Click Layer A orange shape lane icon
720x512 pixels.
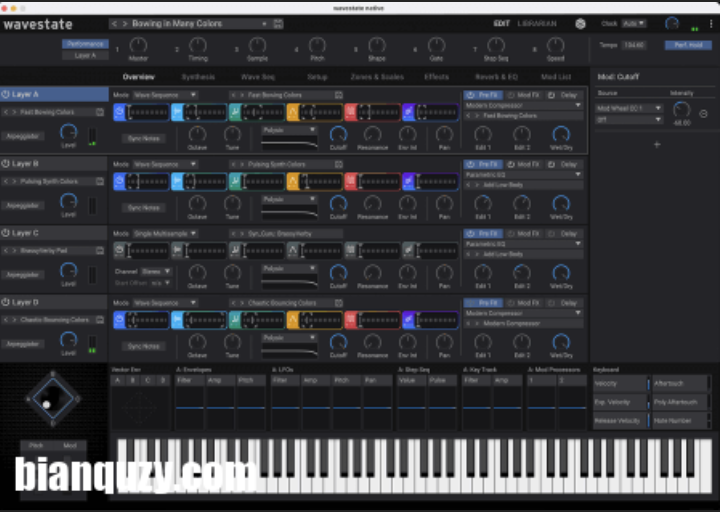pyautogui.click(x=292, y=112)
